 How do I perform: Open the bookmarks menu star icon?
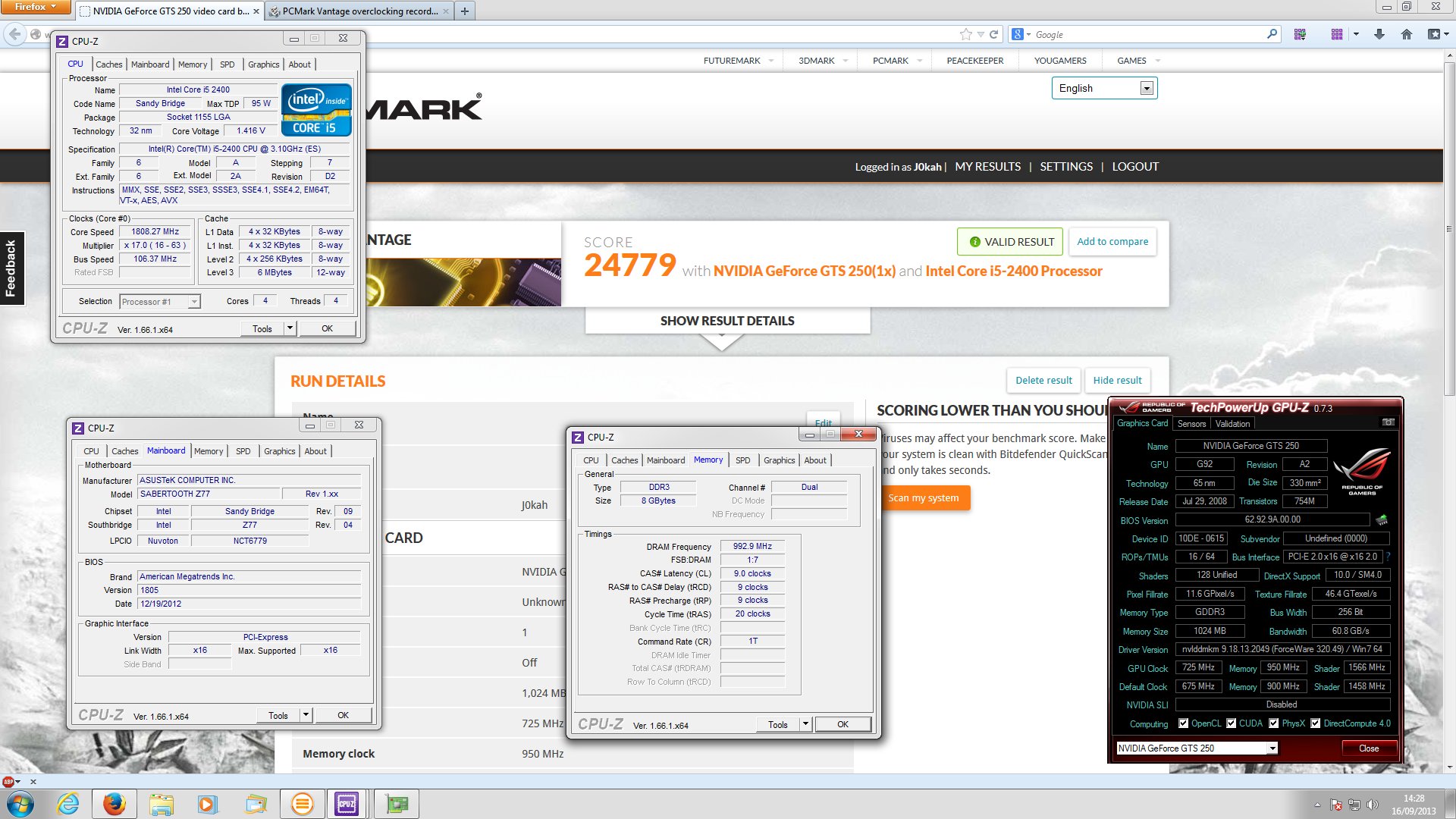click(1434, 34)
